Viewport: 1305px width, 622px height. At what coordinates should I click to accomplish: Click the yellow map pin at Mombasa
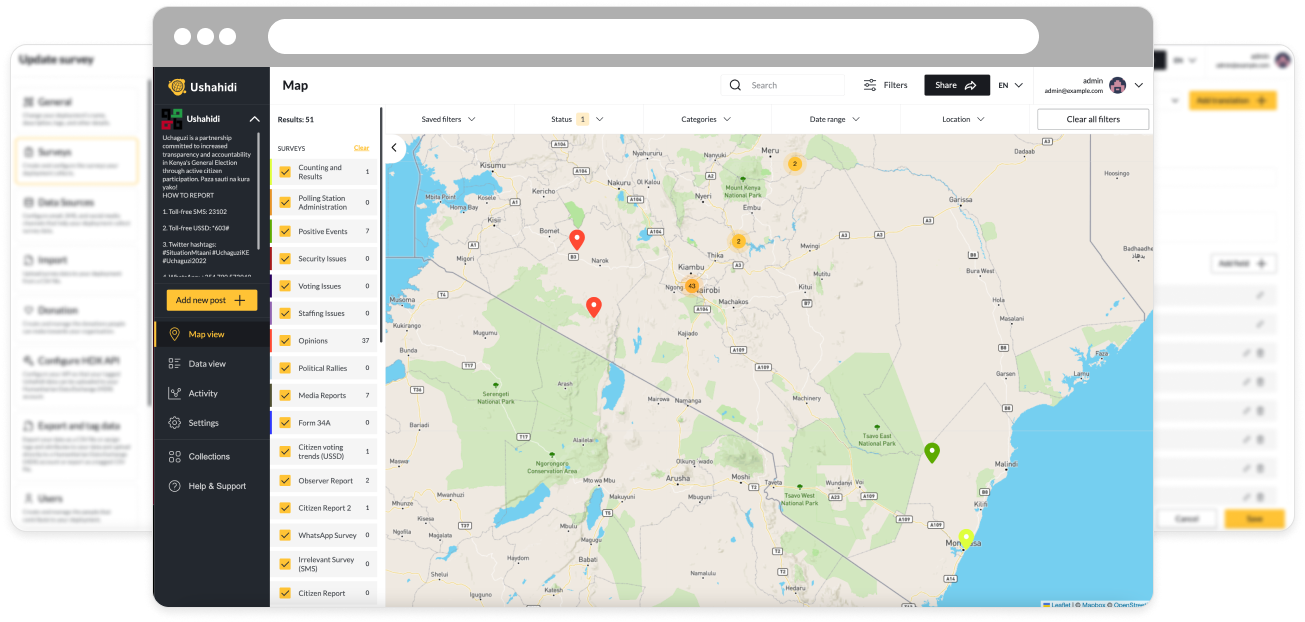point(966,540)
